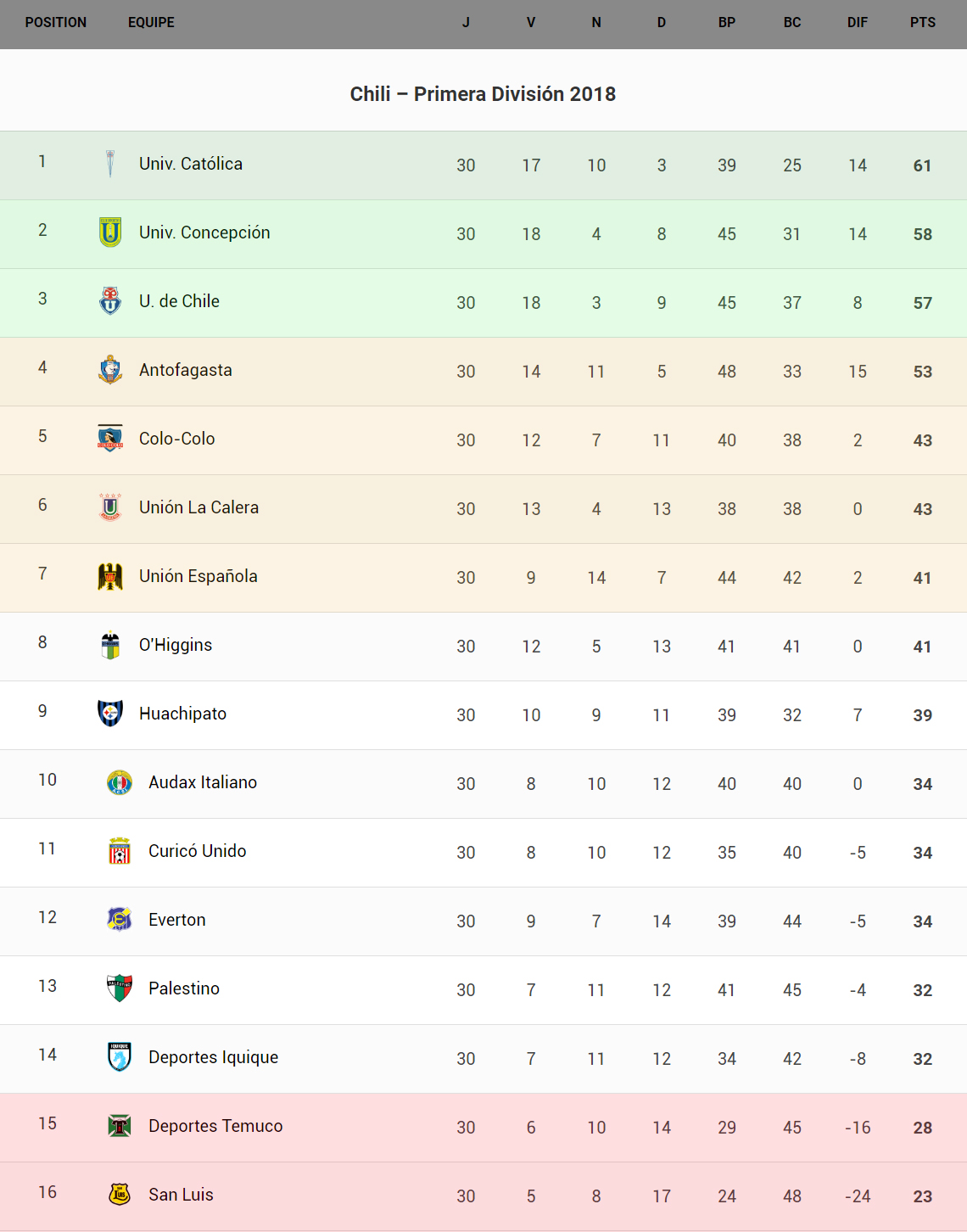
Task: Select the Deportes Iquique team name
Action: 214,1057
